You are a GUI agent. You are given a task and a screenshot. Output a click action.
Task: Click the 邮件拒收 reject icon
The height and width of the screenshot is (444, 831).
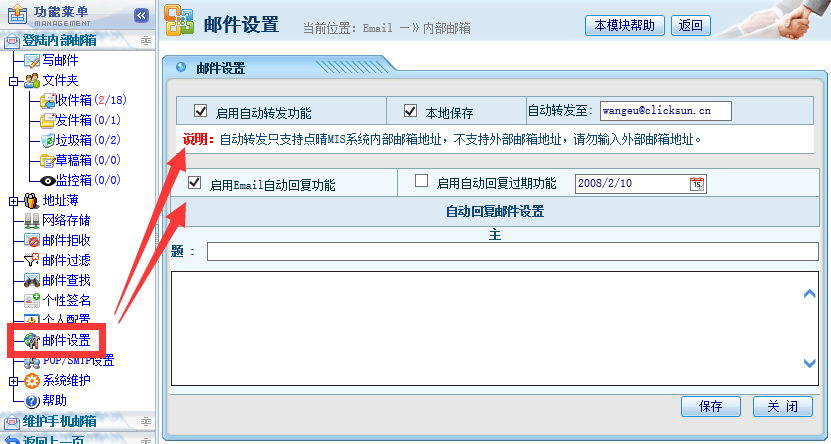(32, 241)
